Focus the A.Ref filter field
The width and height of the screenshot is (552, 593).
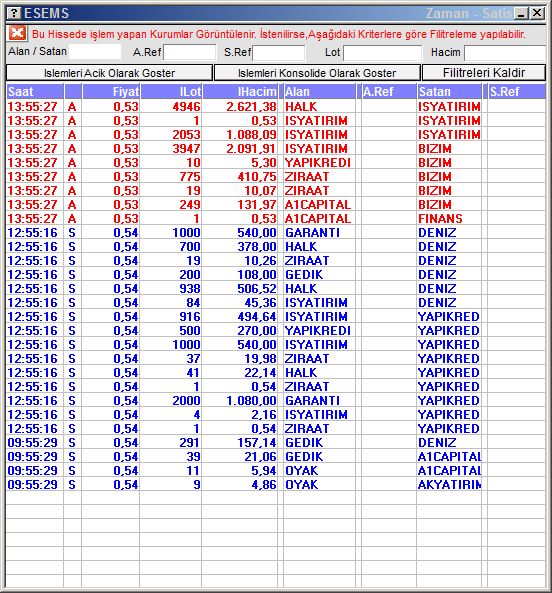[x=190, y=52]
